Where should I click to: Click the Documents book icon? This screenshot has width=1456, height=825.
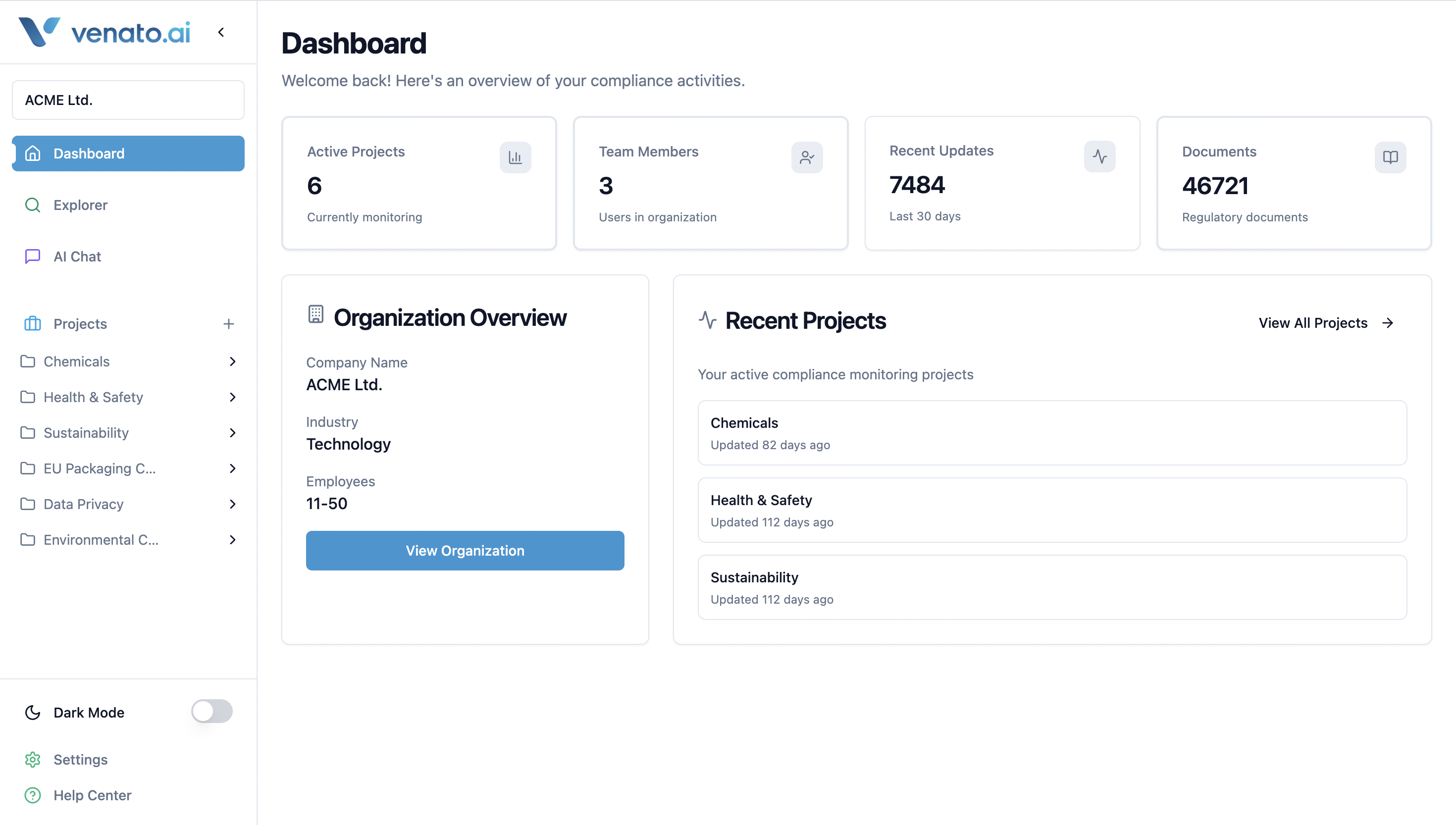(x=1390, y=157)
